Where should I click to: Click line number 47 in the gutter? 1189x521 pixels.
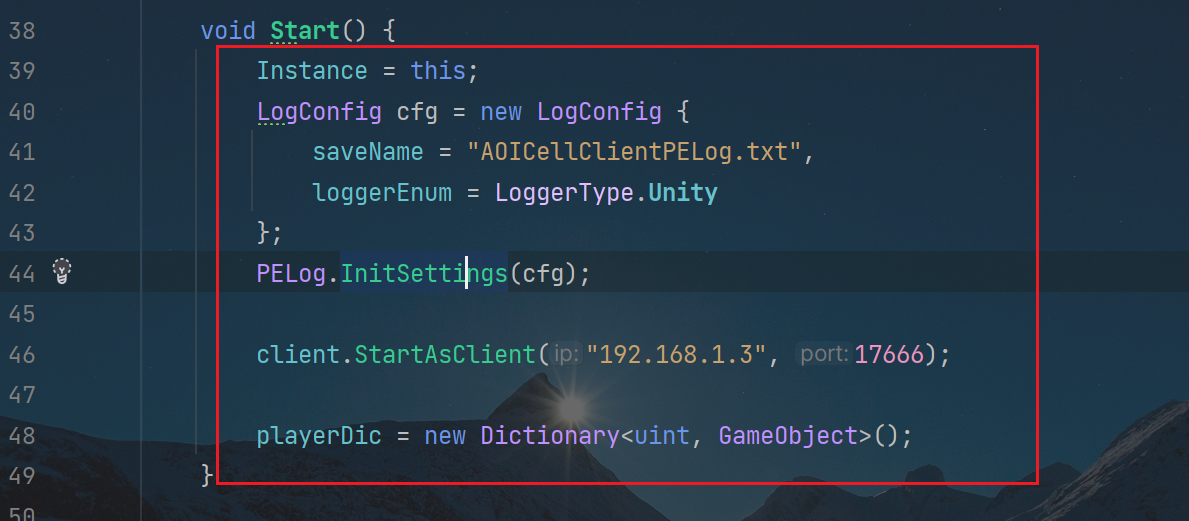pos(22,395)
